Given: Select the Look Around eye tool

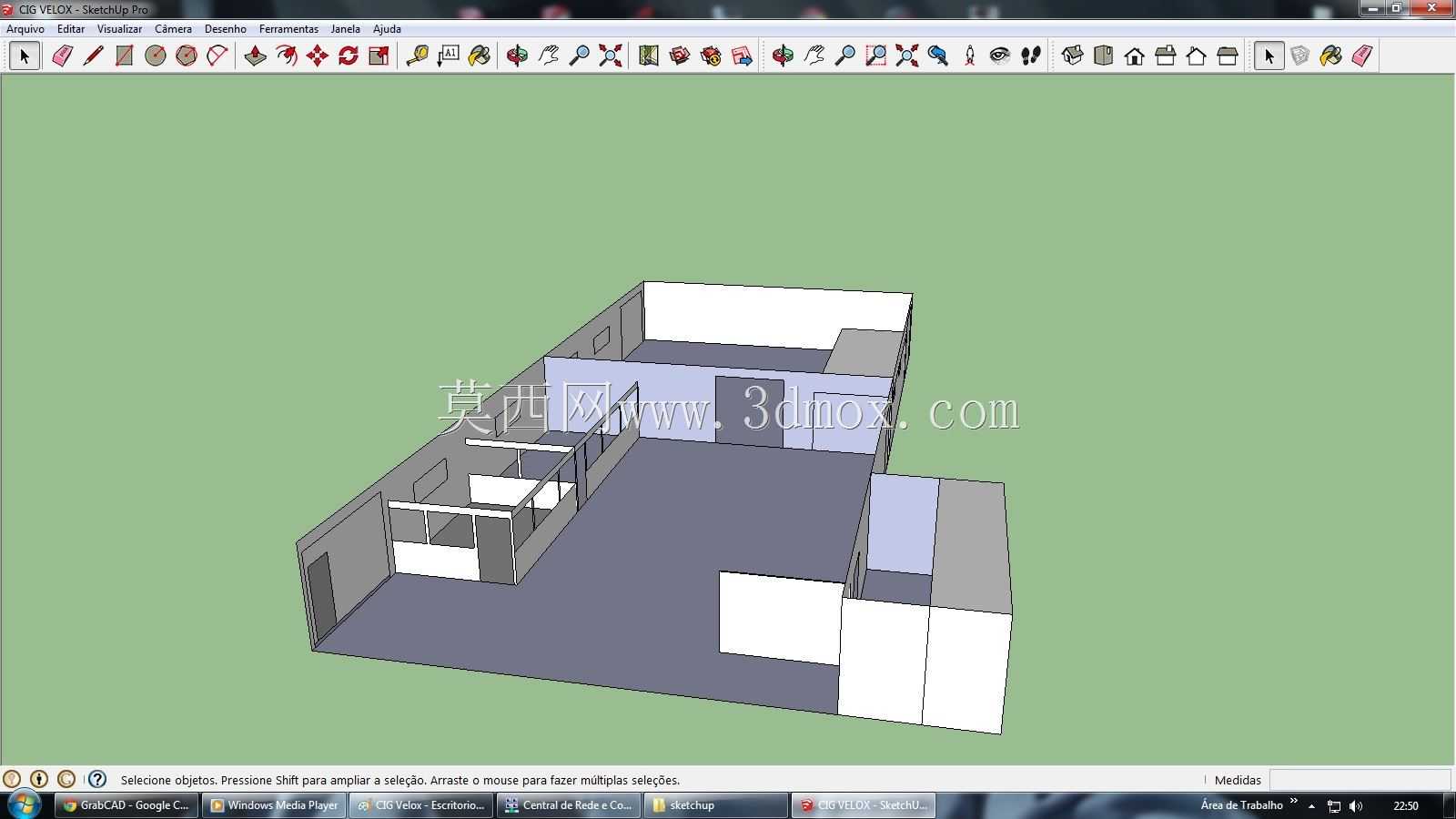Looking at the screenshot, I should [x=1000, y=56].
